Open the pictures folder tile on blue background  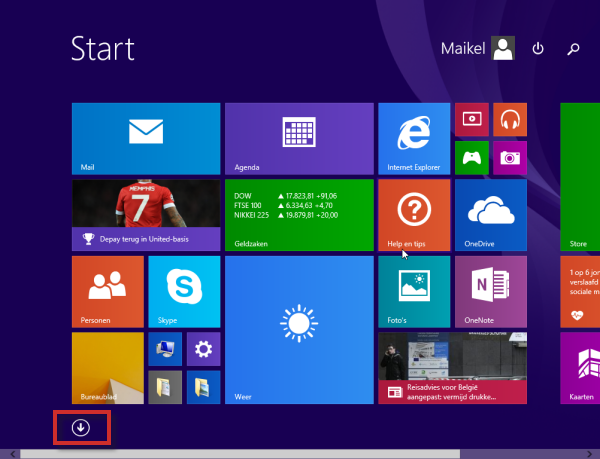[x=203, y=387]
